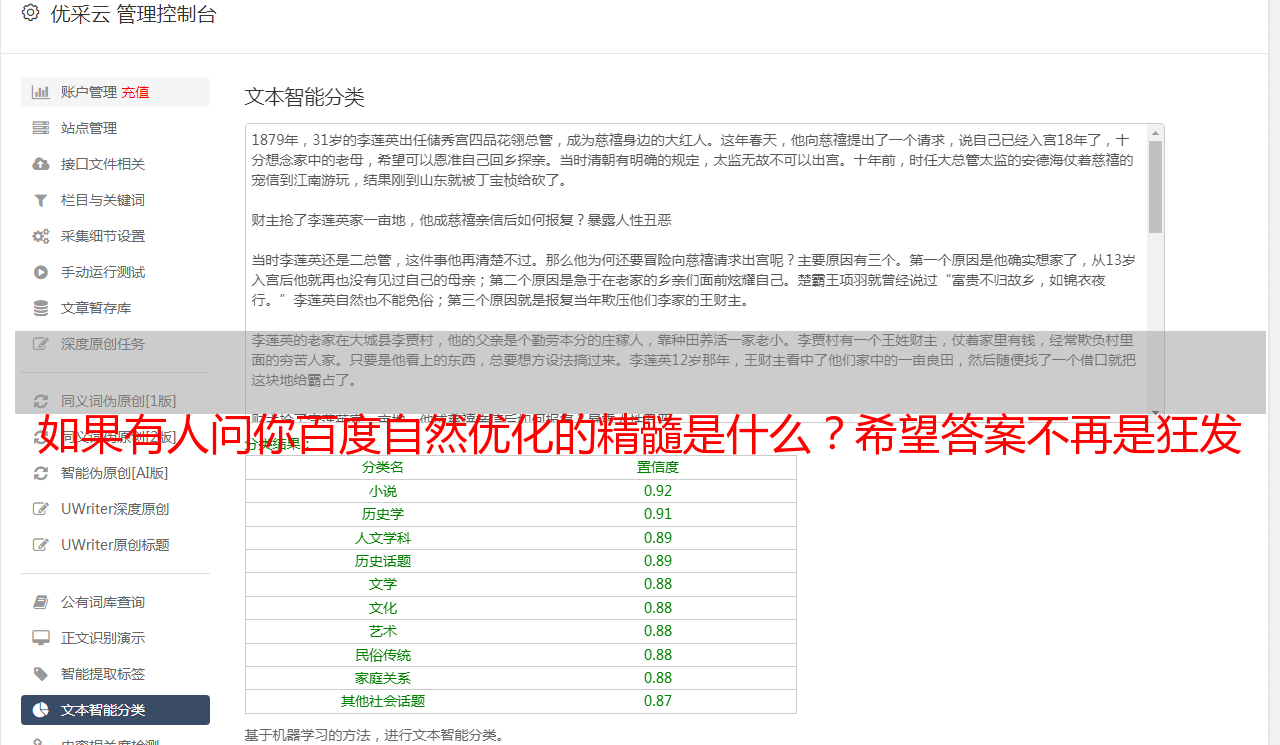Open 正文识别演示 page
1280x745 pixels.
tap(115, 638)
